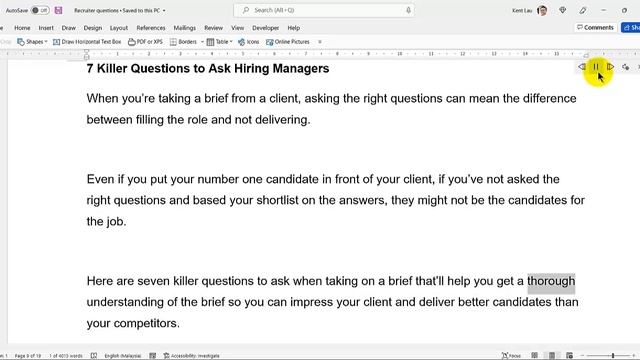Click the English (Malaysia) language indicator
640x360 pixels.
coord(122,356)
